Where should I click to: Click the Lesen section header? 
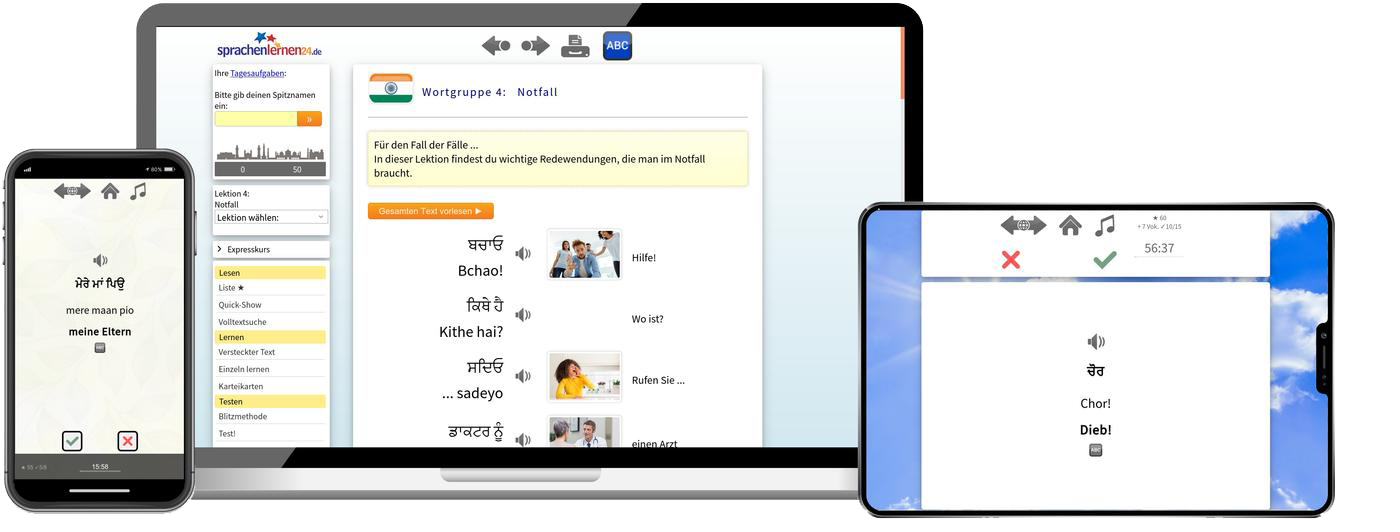point(271,272)
